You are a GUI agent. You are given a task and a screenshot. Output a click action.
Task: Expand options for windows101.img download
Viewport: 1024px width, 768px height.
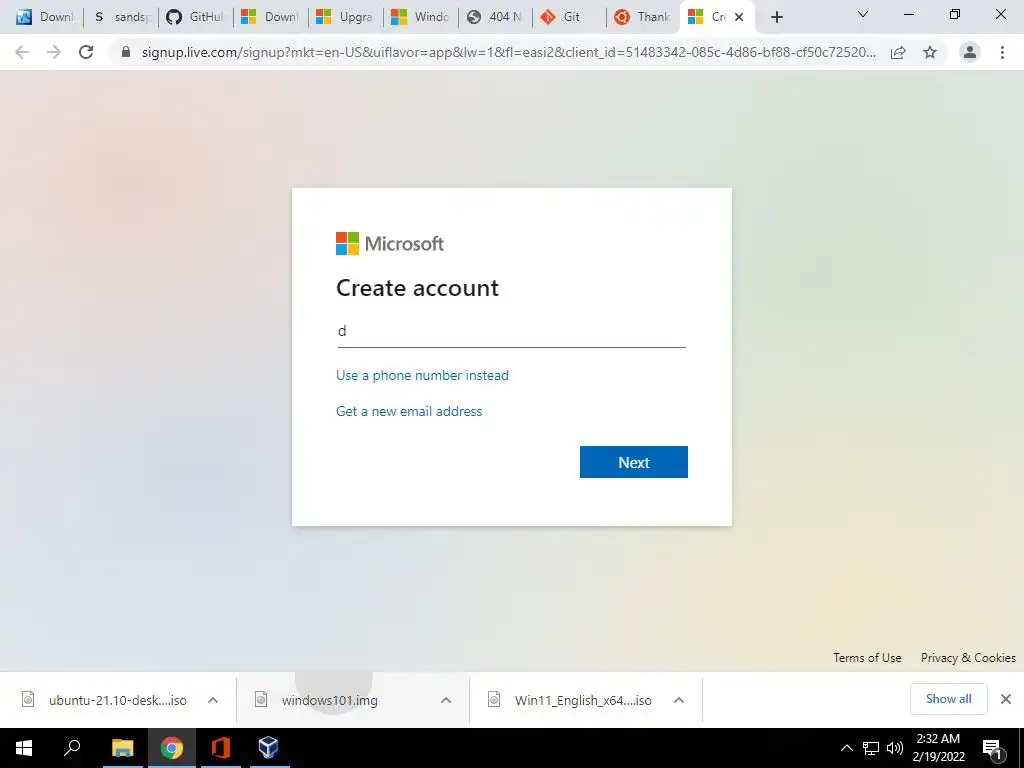pyautogui.click(x=446, y=700)
